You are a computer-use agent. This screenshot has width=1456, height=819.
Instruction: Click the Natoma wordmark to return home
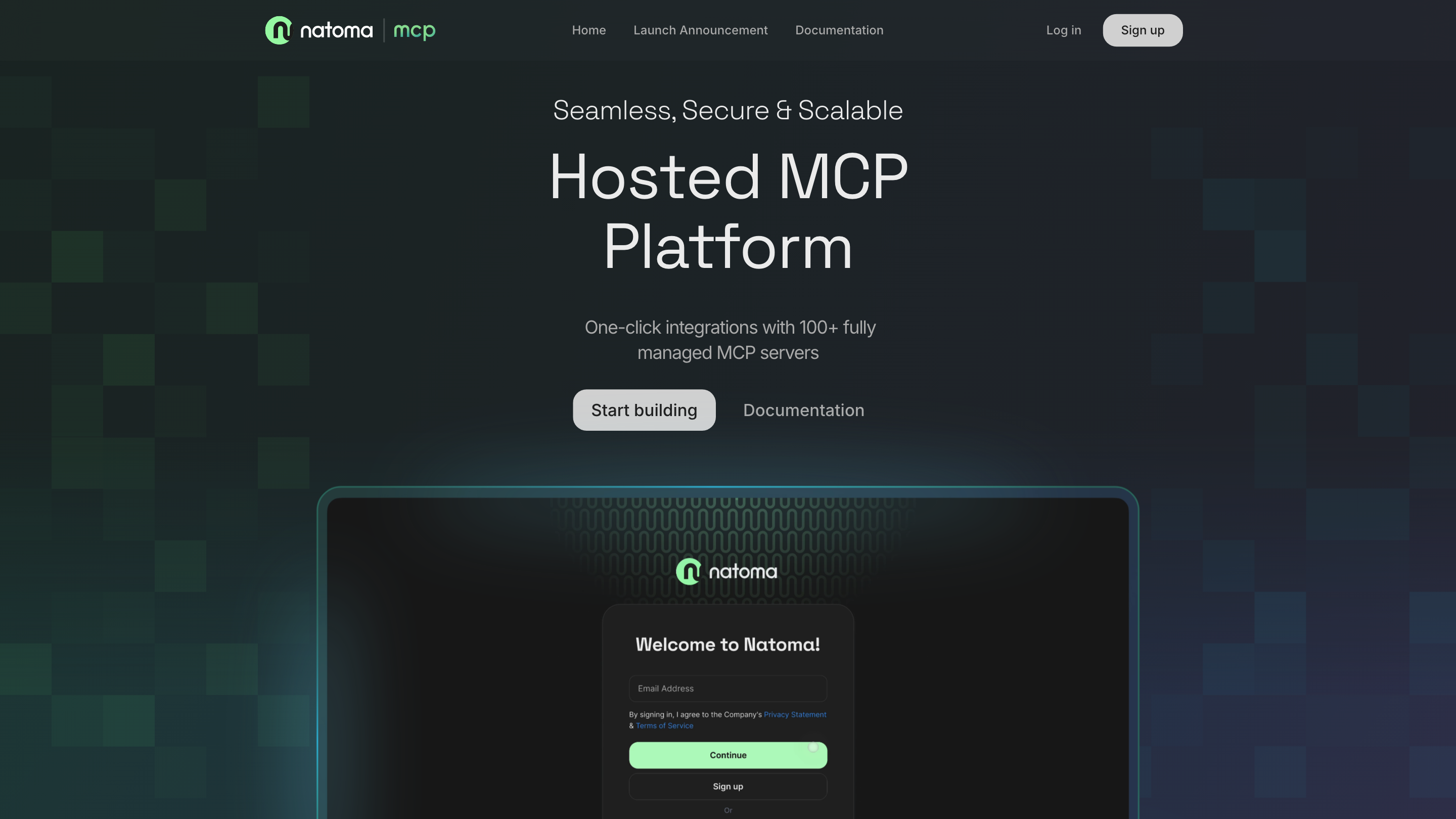[336, 30]
